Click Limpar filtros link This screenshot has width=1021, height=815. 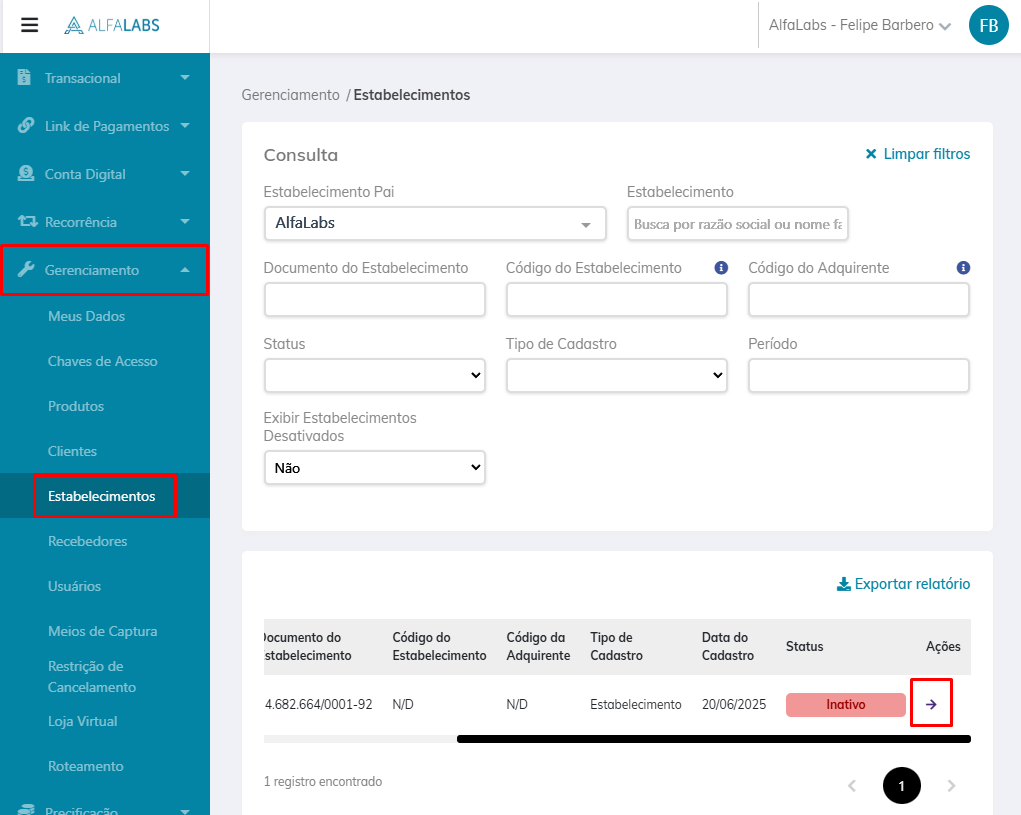pos(917,154)
